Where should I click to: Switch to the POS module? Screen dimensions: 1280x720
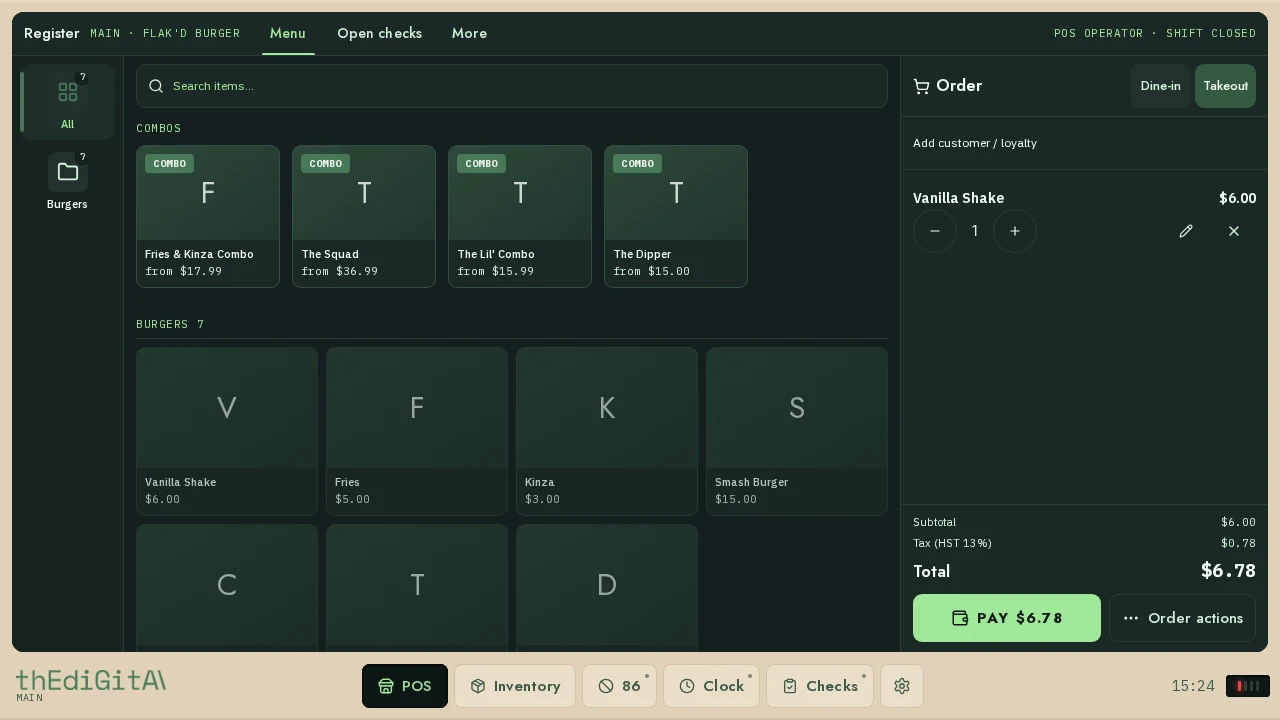click(405, 686)
